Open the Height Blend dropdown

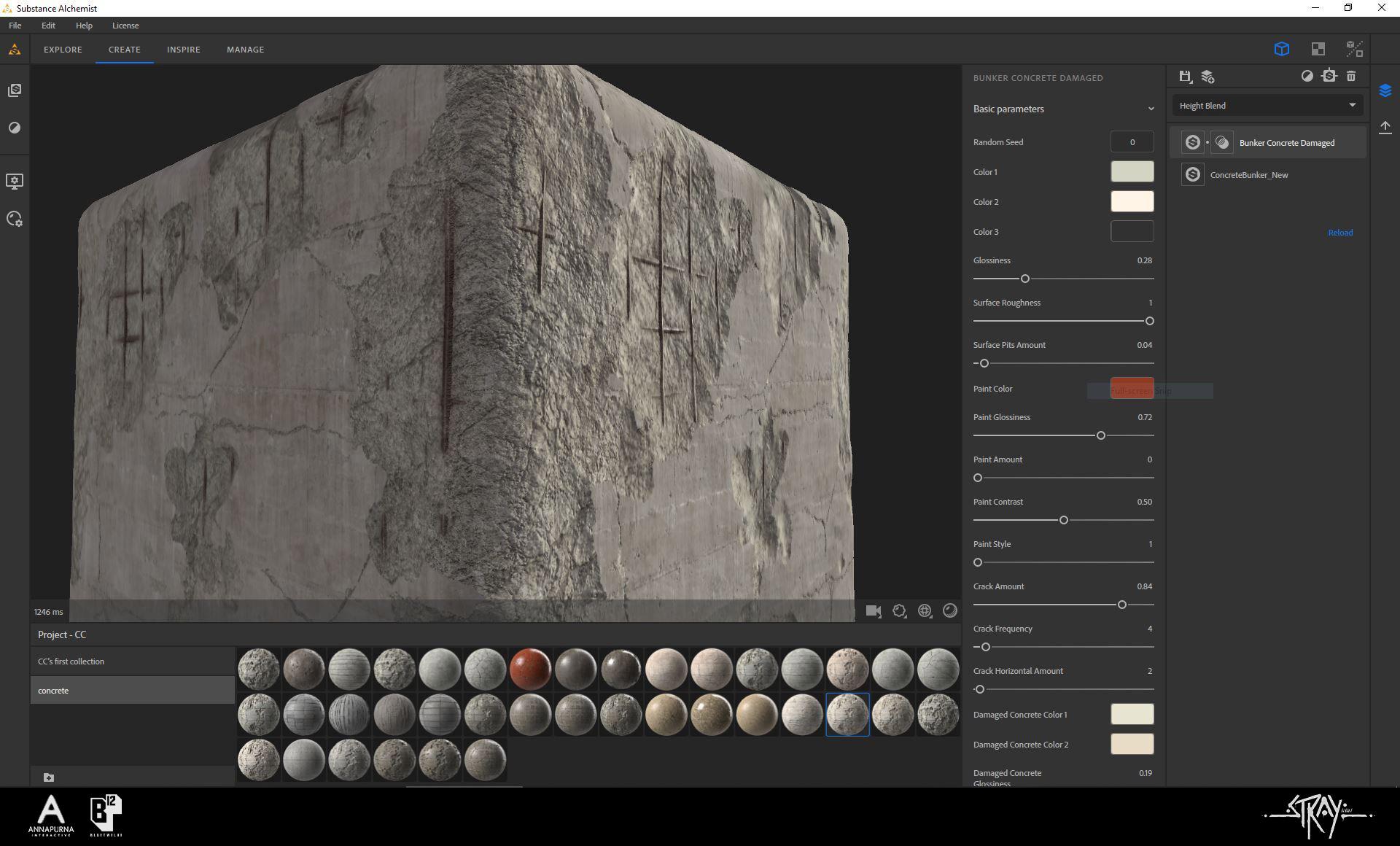(x=1267, y=106)
